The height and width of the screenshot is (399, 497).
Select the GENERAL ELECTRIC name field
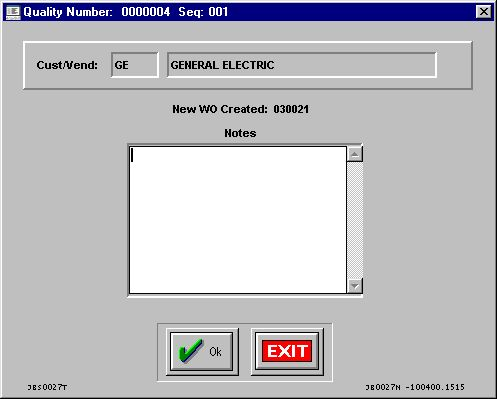pyautogui.click(x=302, y=65)
